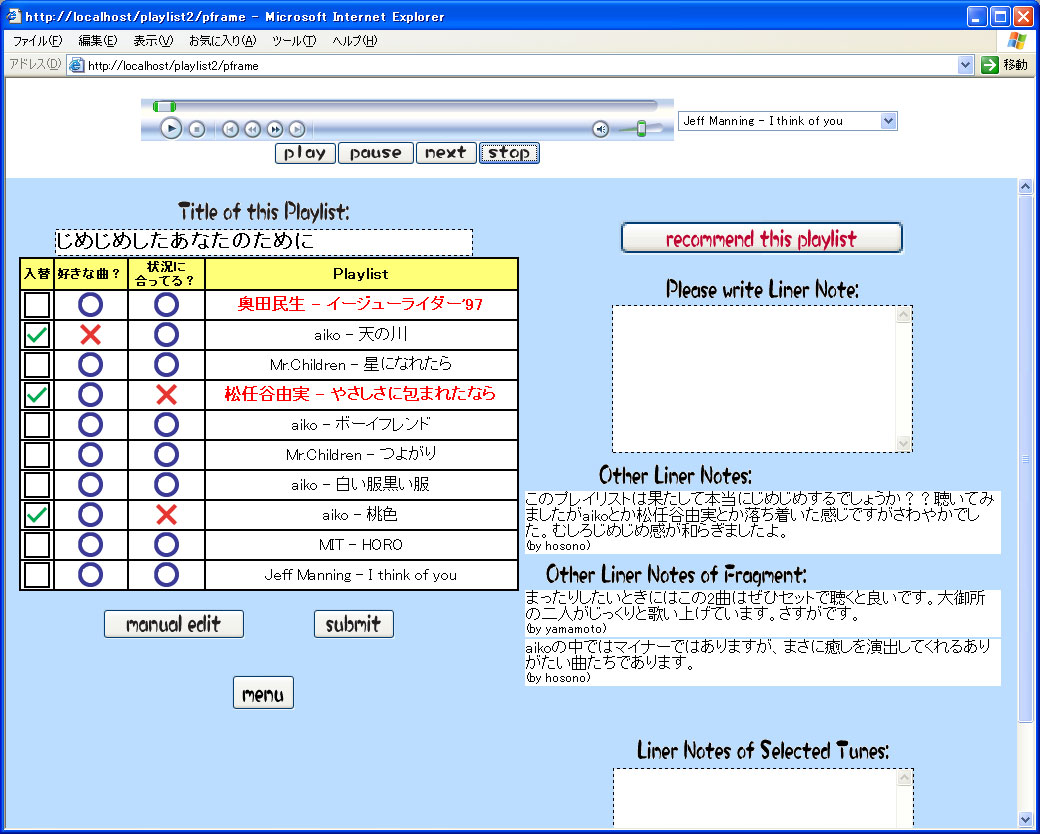The width and height of the screenshot is (1040, 834).
Task: Toggle the favorite circle for aiko - ボーイフレンド
Action: [x=90, y=425]
